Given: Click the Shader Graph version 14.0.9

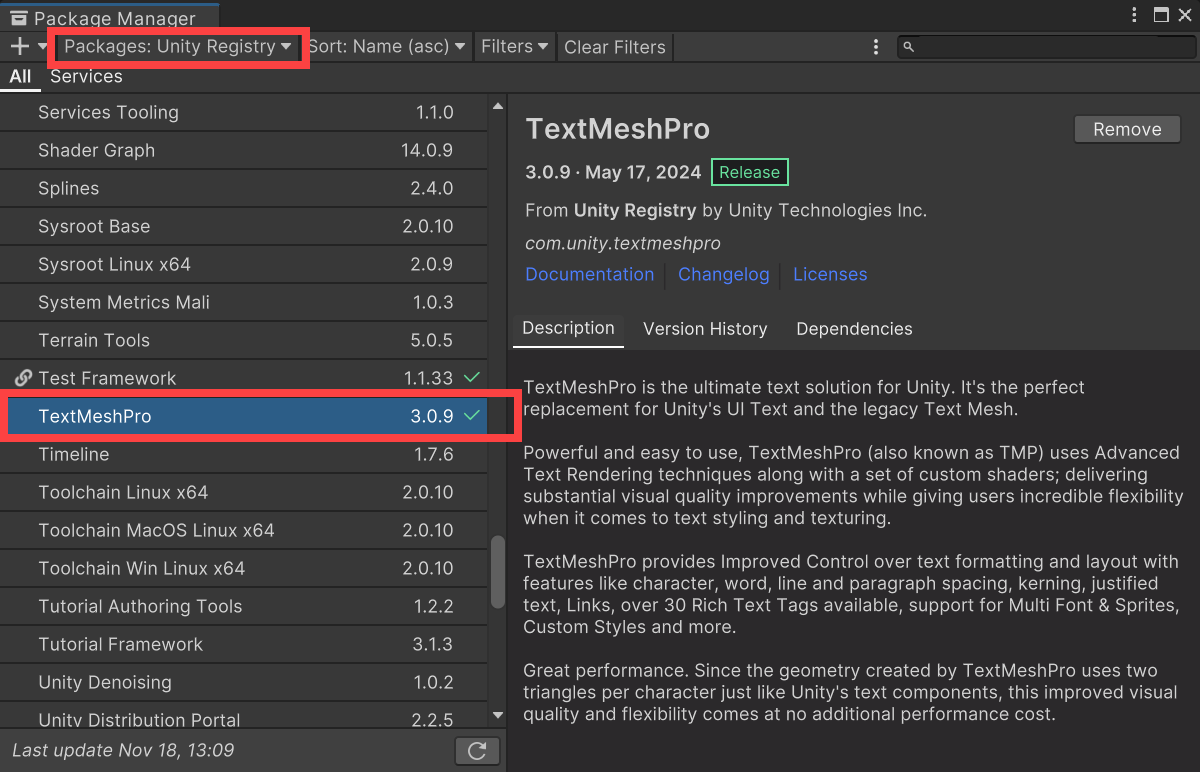Looking at the screenshot, I should 427,151.
